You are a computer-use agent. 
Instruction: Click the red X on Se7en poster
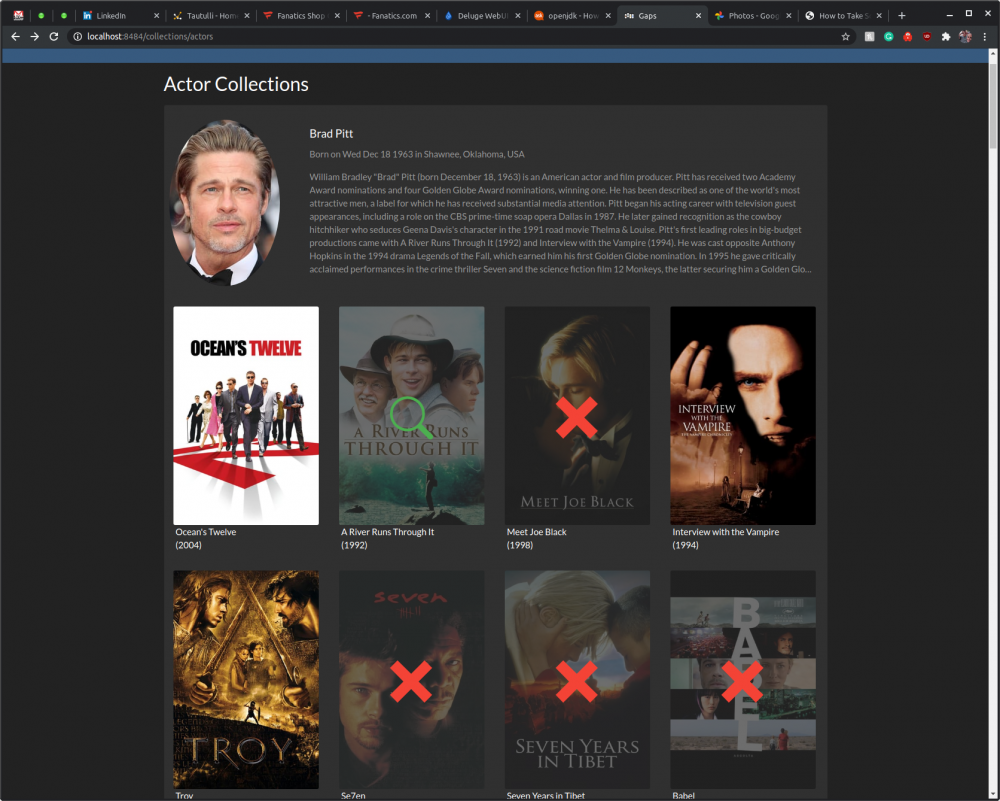pyautogui.click(x=411, y=681)
